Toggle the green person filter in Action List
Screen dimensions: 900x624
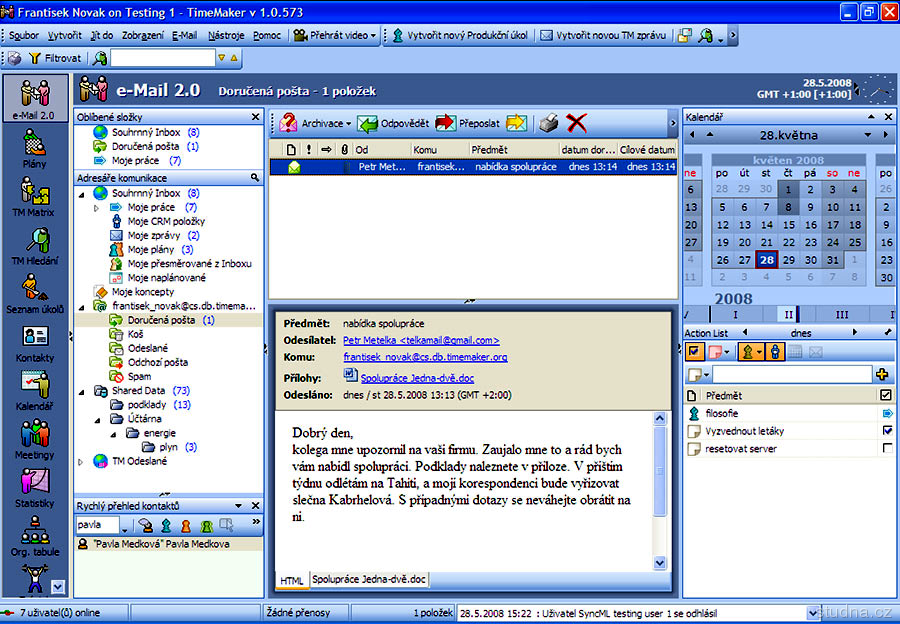pyautogui.click(x=751, y=351)
